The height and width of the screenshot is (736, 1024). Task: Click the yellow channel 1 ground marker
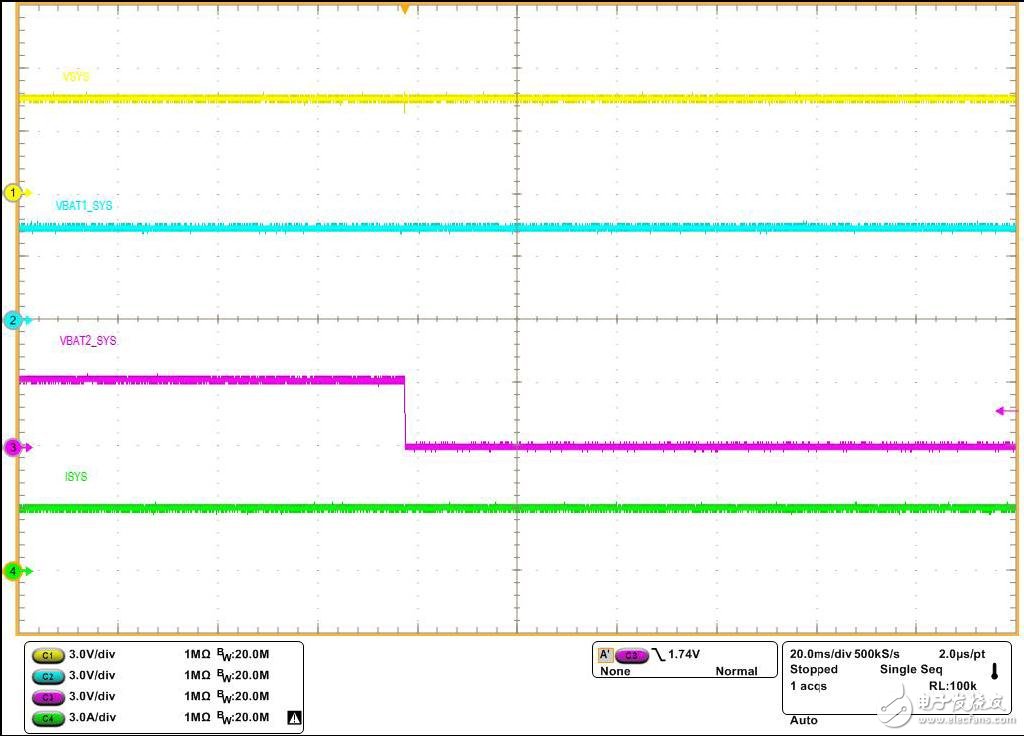(13, 192)
